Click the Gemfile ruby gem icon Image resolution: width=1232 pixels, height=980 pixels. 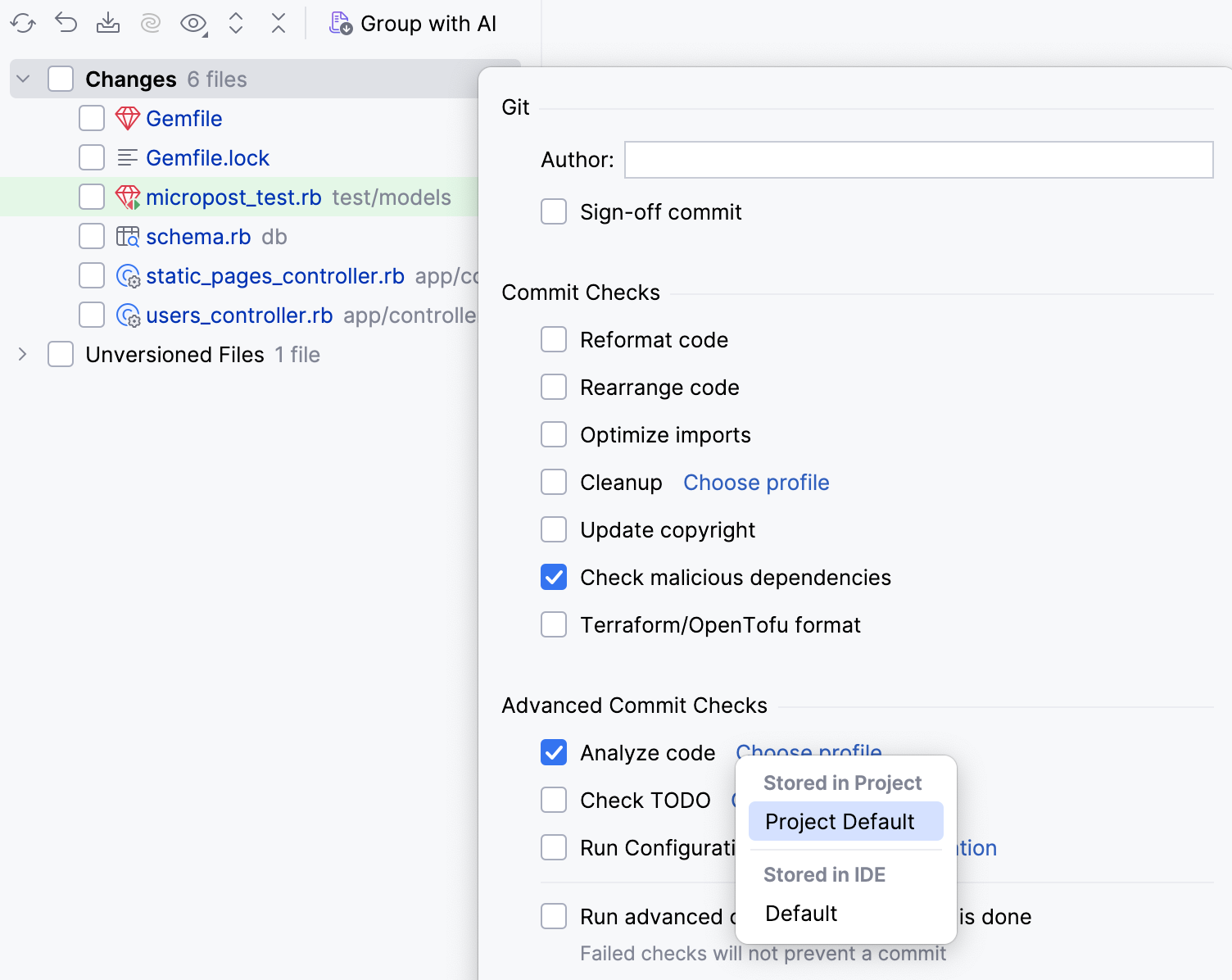[x=128, y=119]
